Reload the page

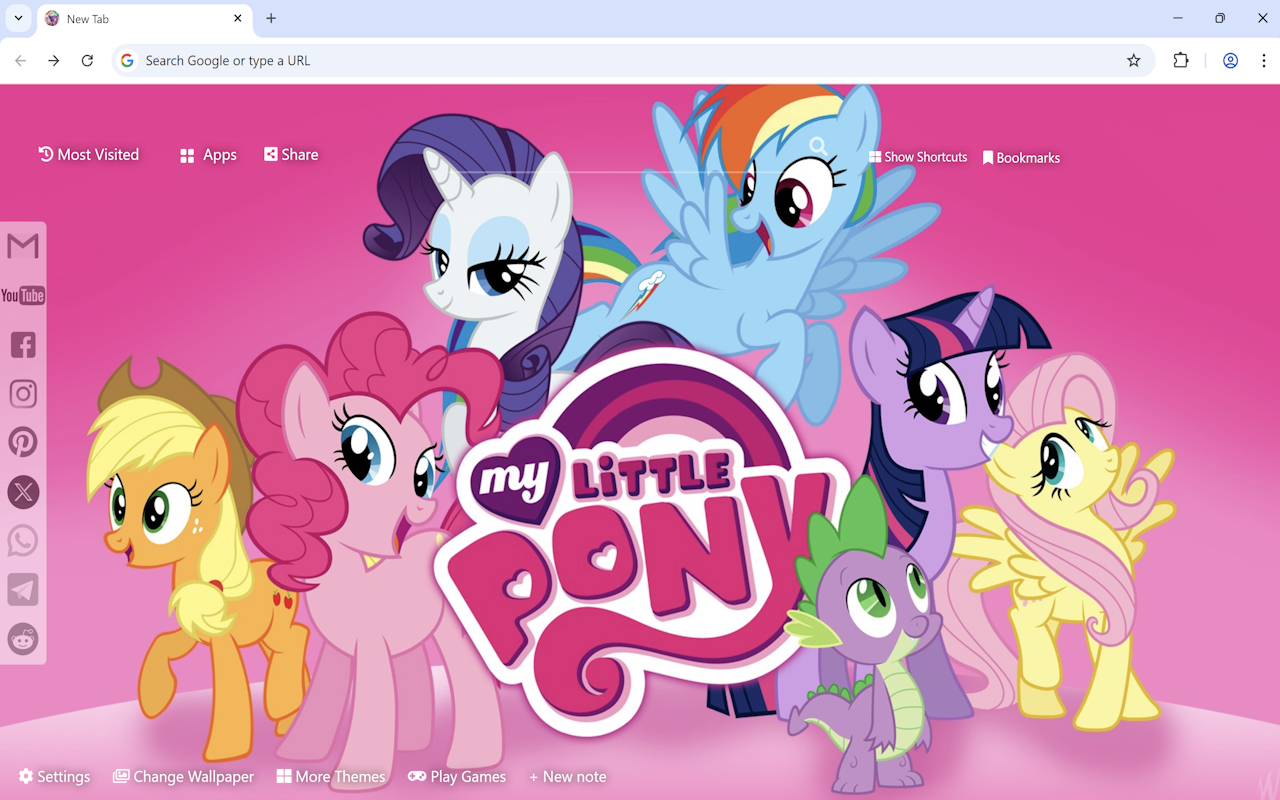click(87, 60)
